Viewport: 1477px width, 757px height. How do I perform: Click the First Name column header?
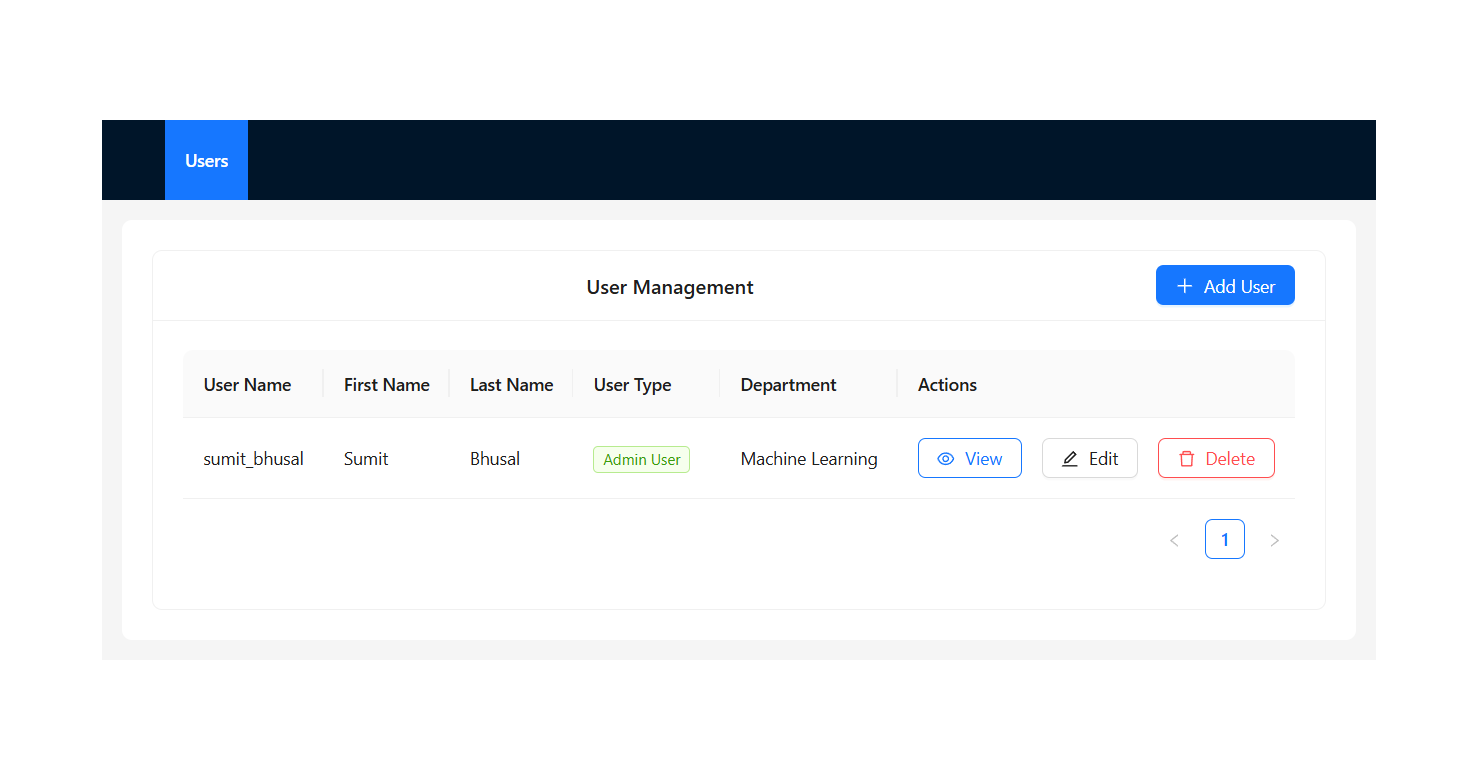tap(386, 385)
